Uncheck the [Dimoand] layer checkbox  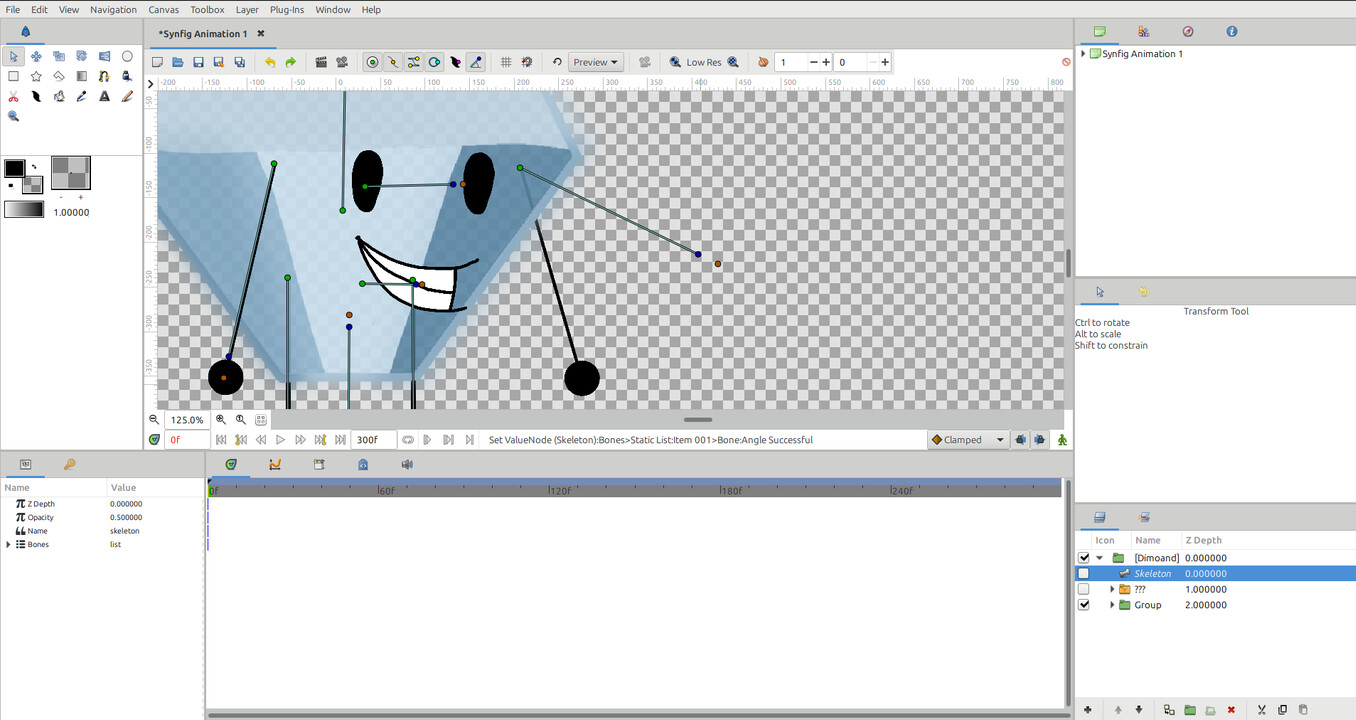click(1083, 558)
